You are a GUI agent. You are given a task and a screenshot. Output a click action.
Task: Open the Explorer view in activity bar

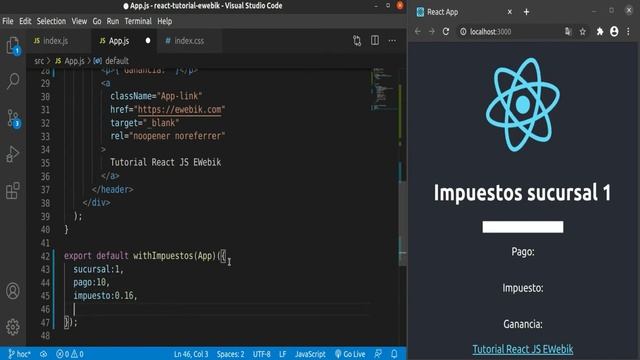pos(13,45)
